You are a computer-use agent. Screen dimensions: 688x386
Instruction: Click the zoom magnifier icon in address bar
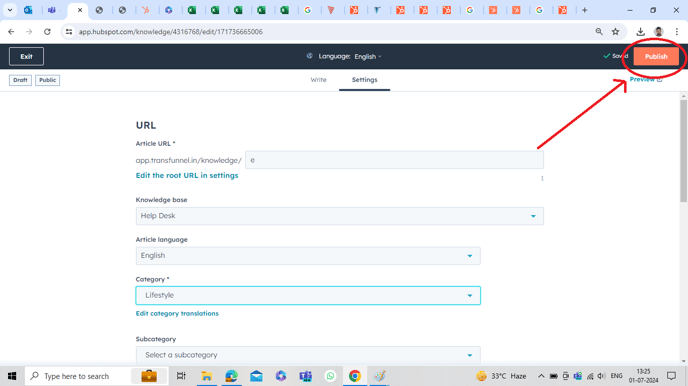coord(599,32)
